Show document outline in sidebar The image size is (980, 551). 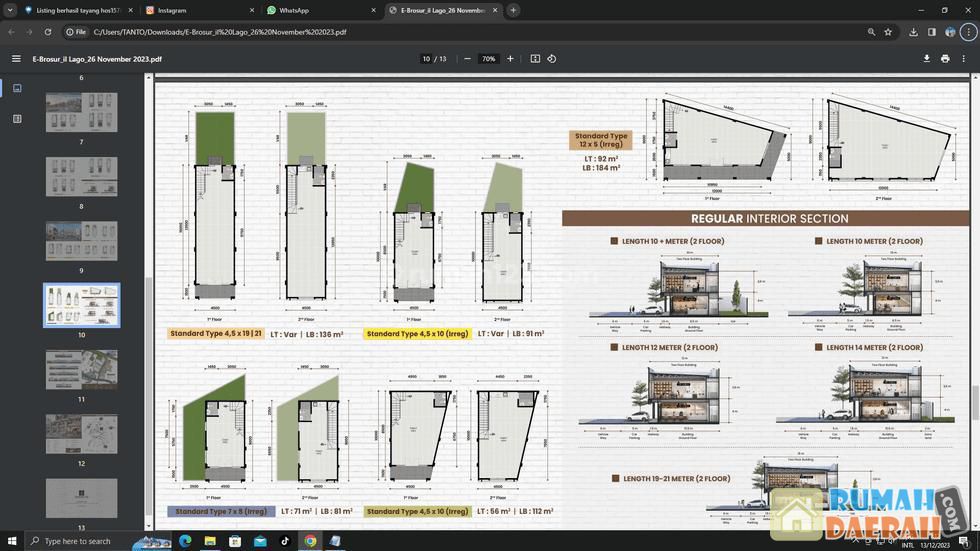[17, 119]
